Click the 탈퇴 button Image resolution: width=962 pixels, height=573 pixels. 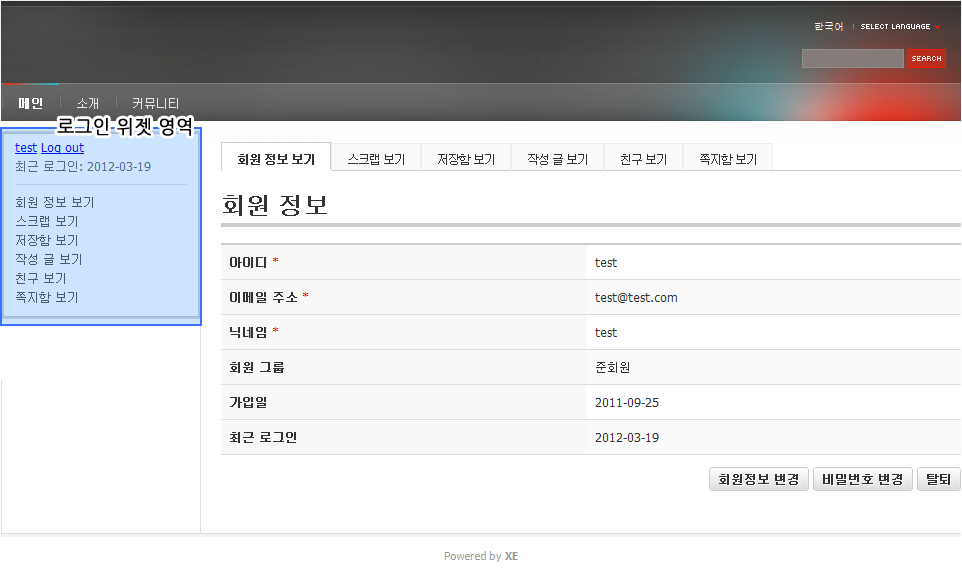(x=938, y=479)
